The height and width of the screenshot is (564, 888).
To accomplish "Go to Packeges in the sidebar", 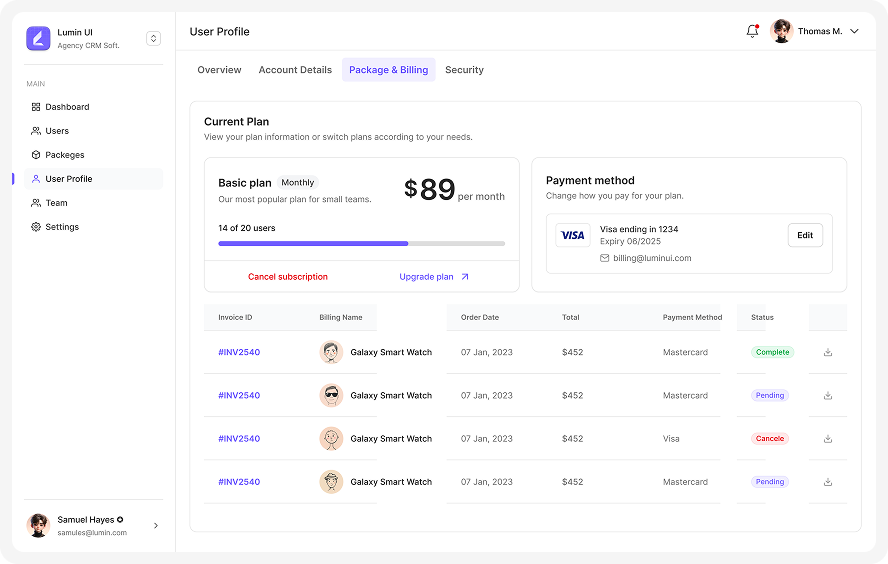I will (x=64, y=155).
